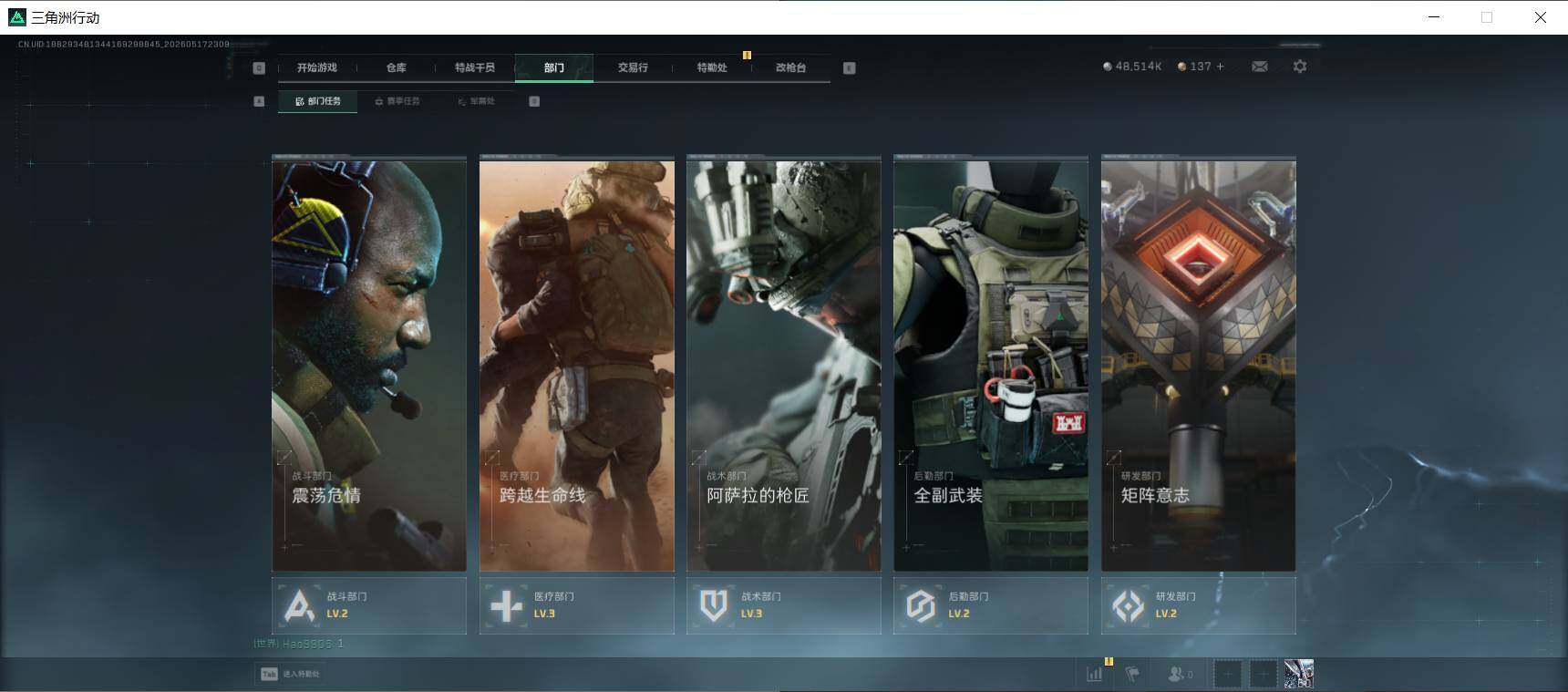Image resolution: width=1568 pixels, height=692 pixels.
Task: Open the 阿萨拉的枪匠 mission card
Action: [784, 365]
